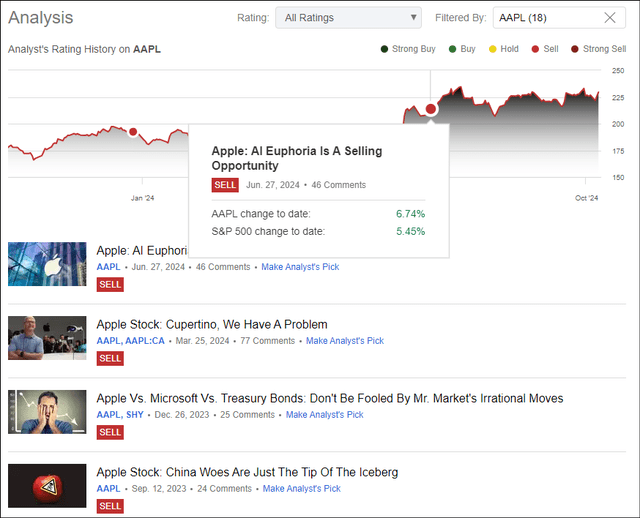Click the 5.45% S&P 500 change value
640x518 pixels.
click(x=410, y=231)
